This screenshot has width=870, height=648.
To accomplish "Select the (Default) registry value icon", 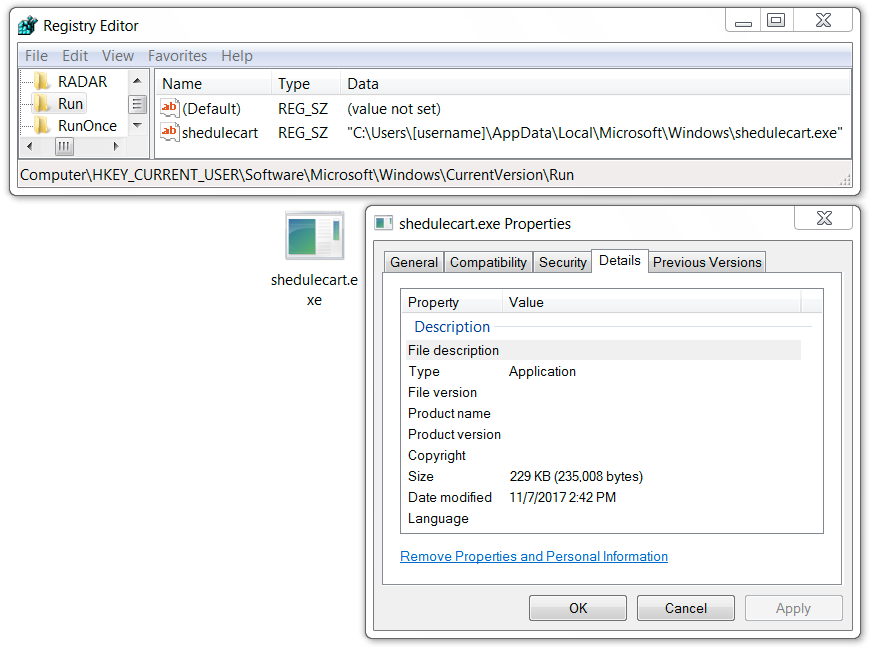I will coord(170,108).
